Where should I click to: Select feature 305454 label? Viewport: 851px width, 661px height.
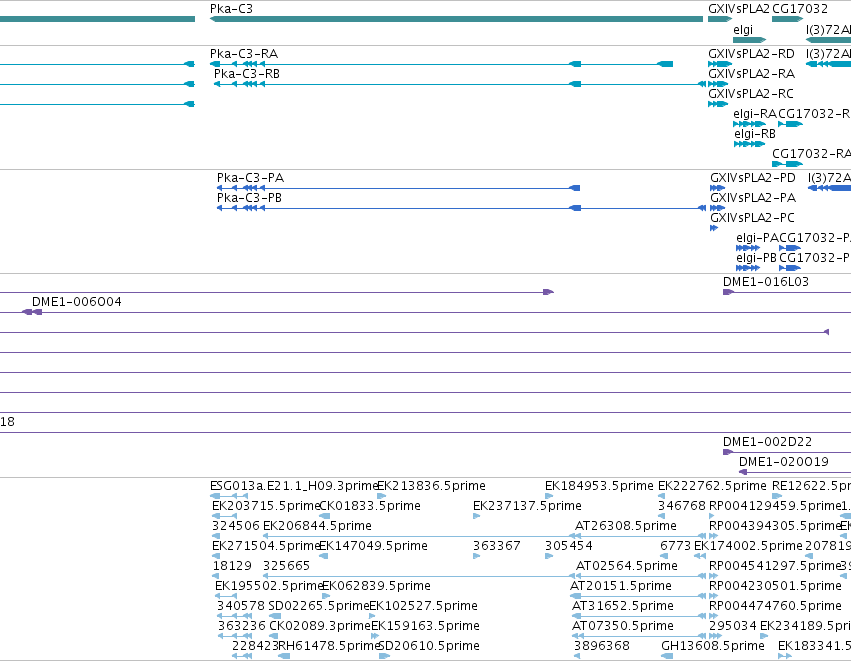(569, 546)
